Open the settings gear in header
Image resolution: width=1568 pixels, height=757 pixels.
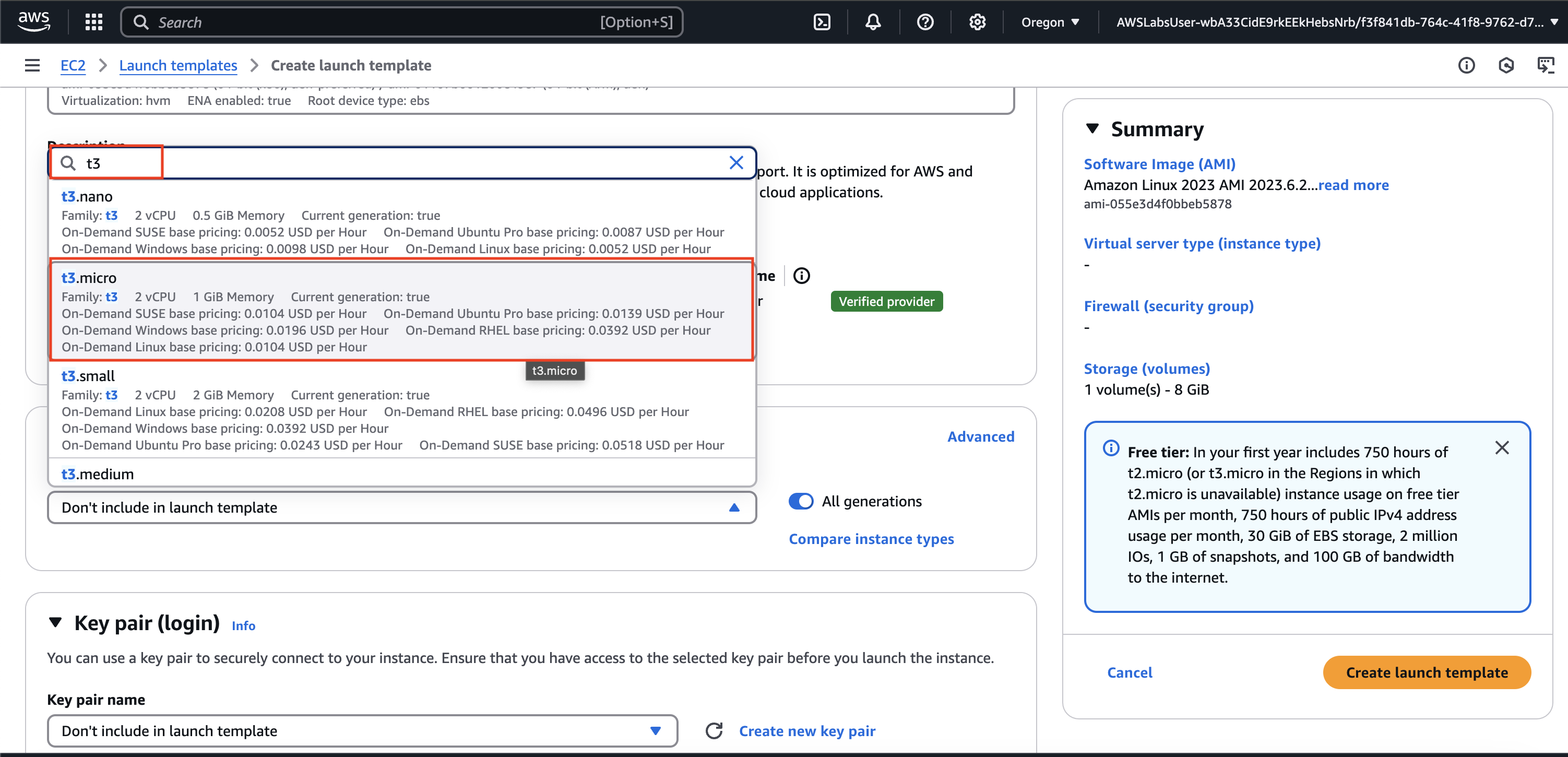point(977,22)
